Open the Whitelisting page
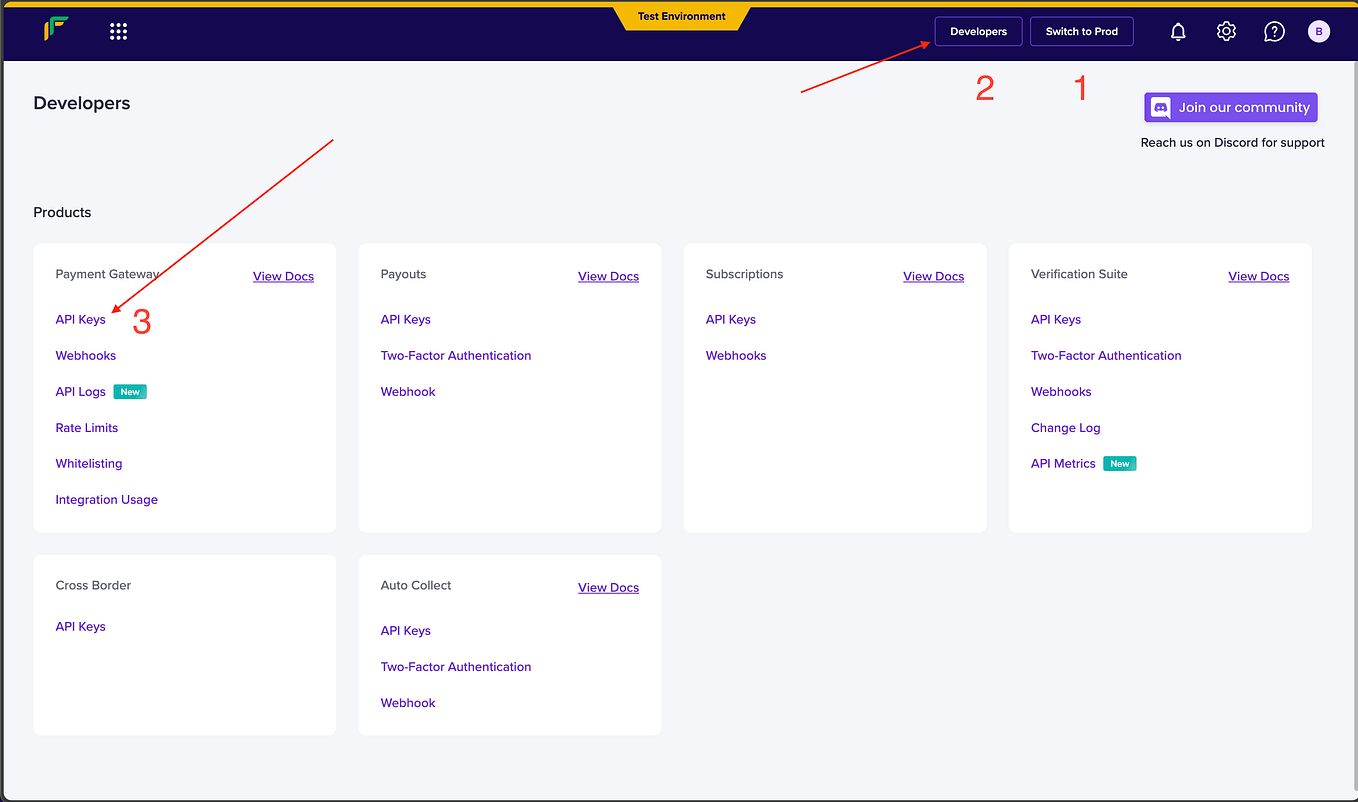 (88, 463)
